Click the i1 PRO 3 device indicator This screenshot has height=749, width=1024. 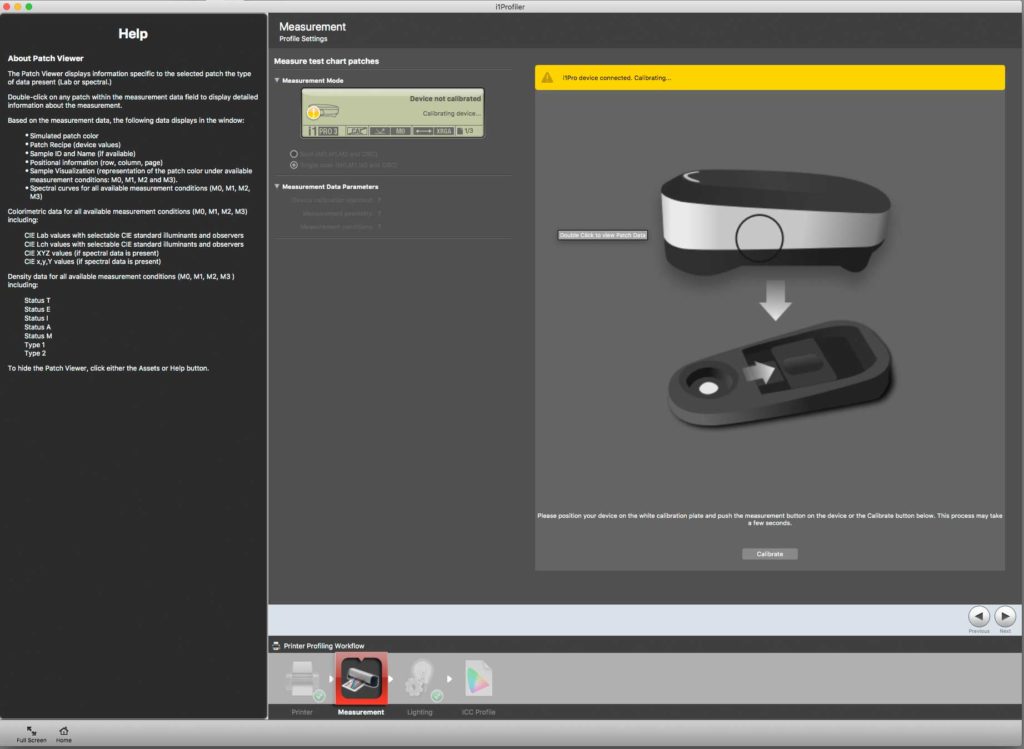tap(323, 131)
